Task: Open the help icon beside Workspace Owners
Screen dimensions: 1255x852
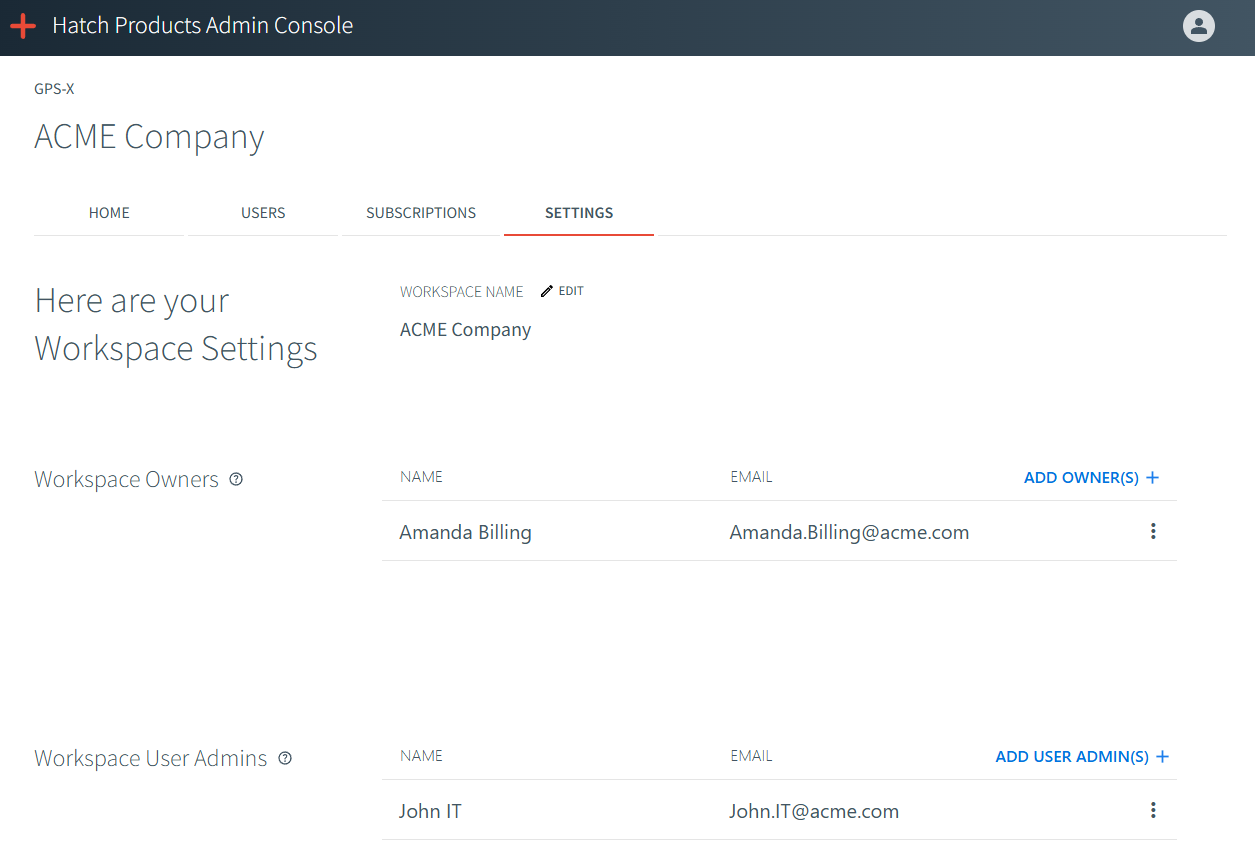Action: click(235, 479)
